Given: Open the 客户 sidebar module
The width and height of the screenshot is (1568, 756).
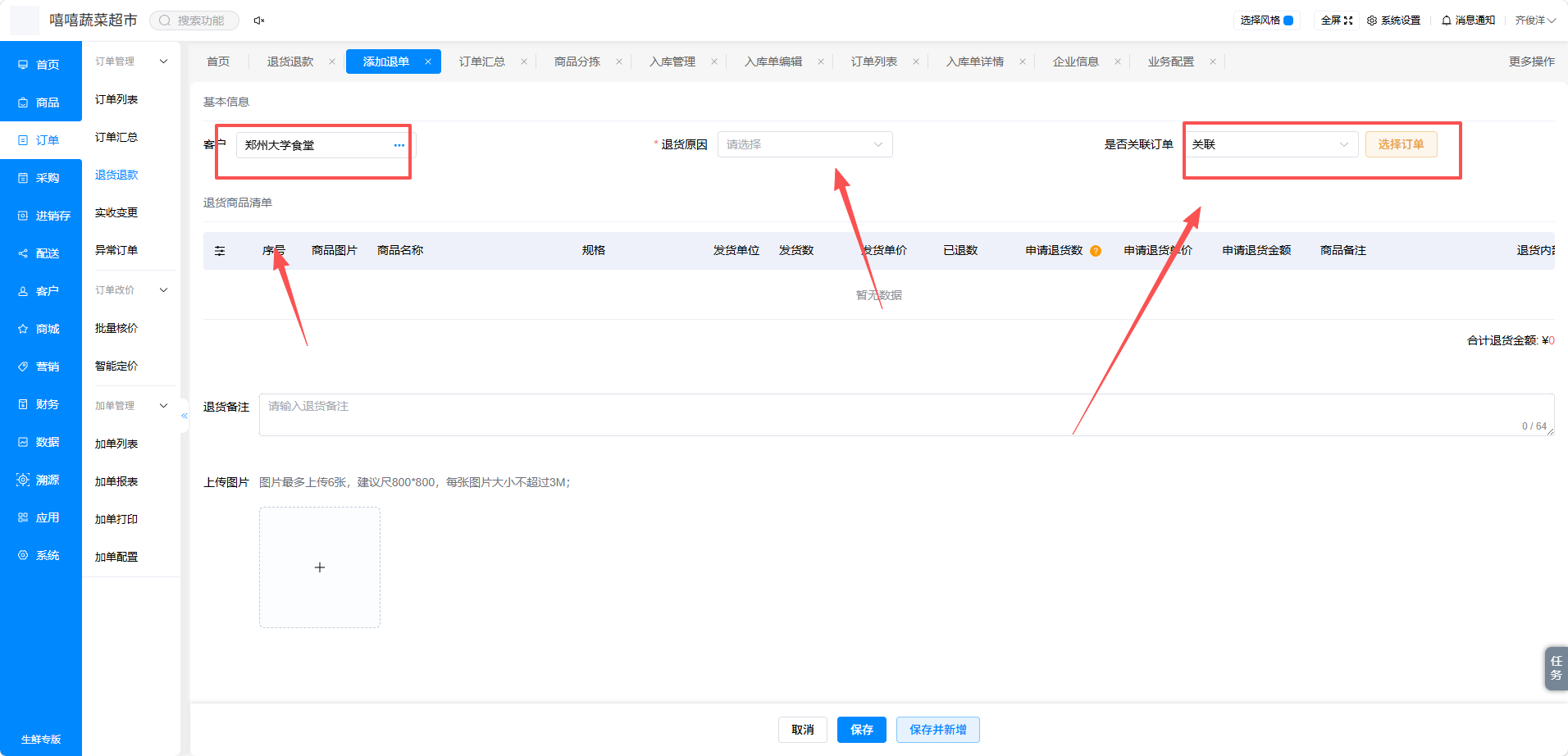Looking at the screenshot, I should click(x=40, y=291).
